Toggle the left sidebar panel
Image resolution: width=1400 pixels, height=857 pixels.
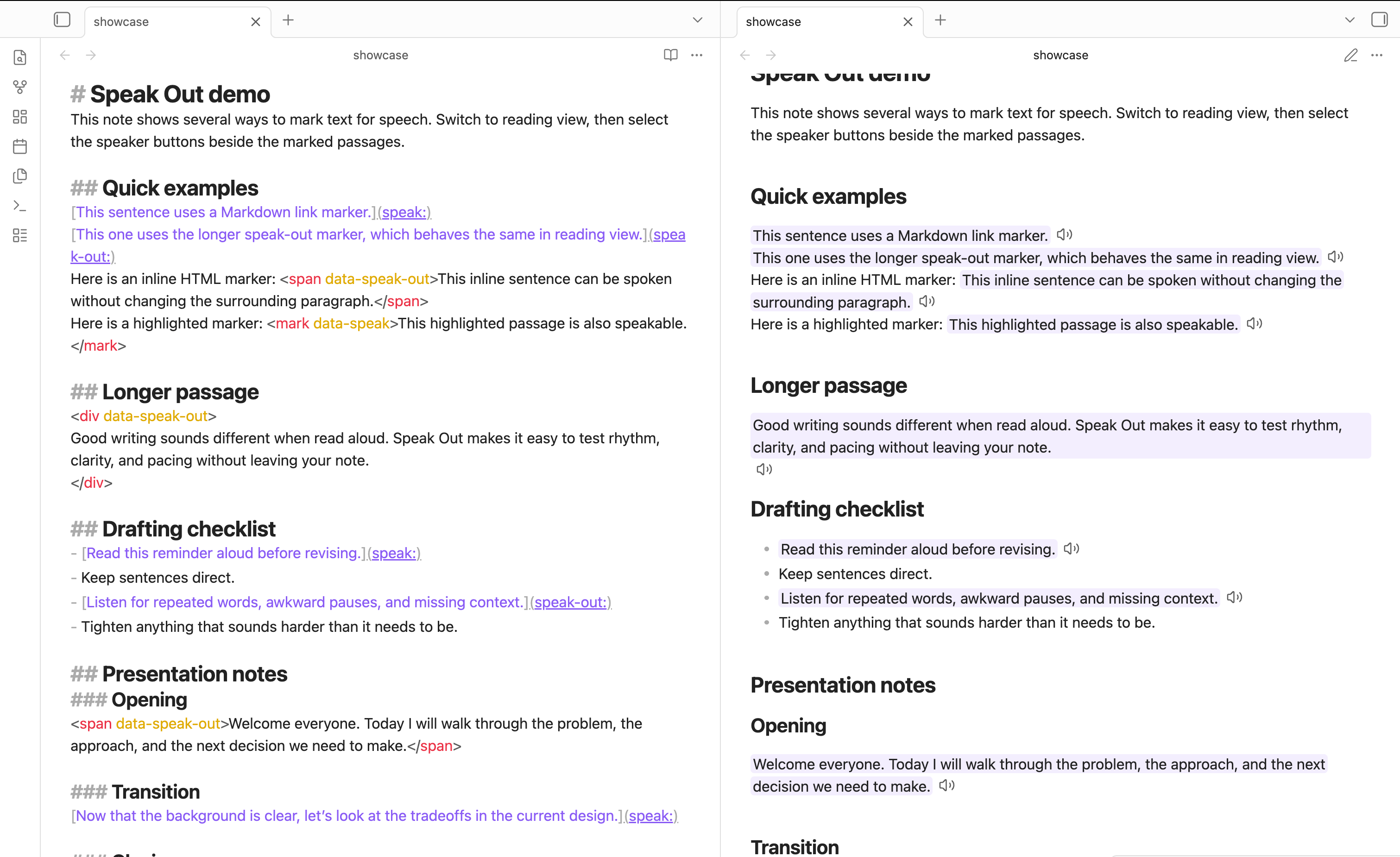(62, 20)
